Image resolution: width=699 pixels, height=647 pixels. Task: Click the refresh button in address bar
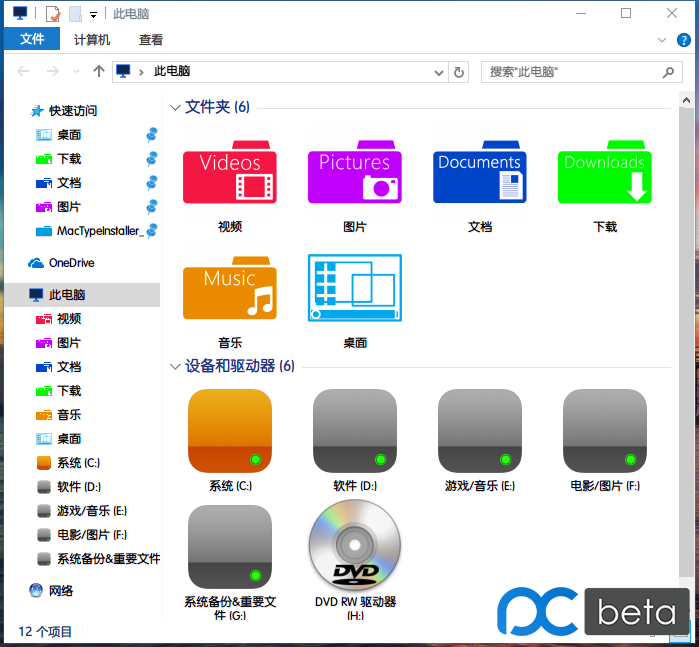click(459, 72)
